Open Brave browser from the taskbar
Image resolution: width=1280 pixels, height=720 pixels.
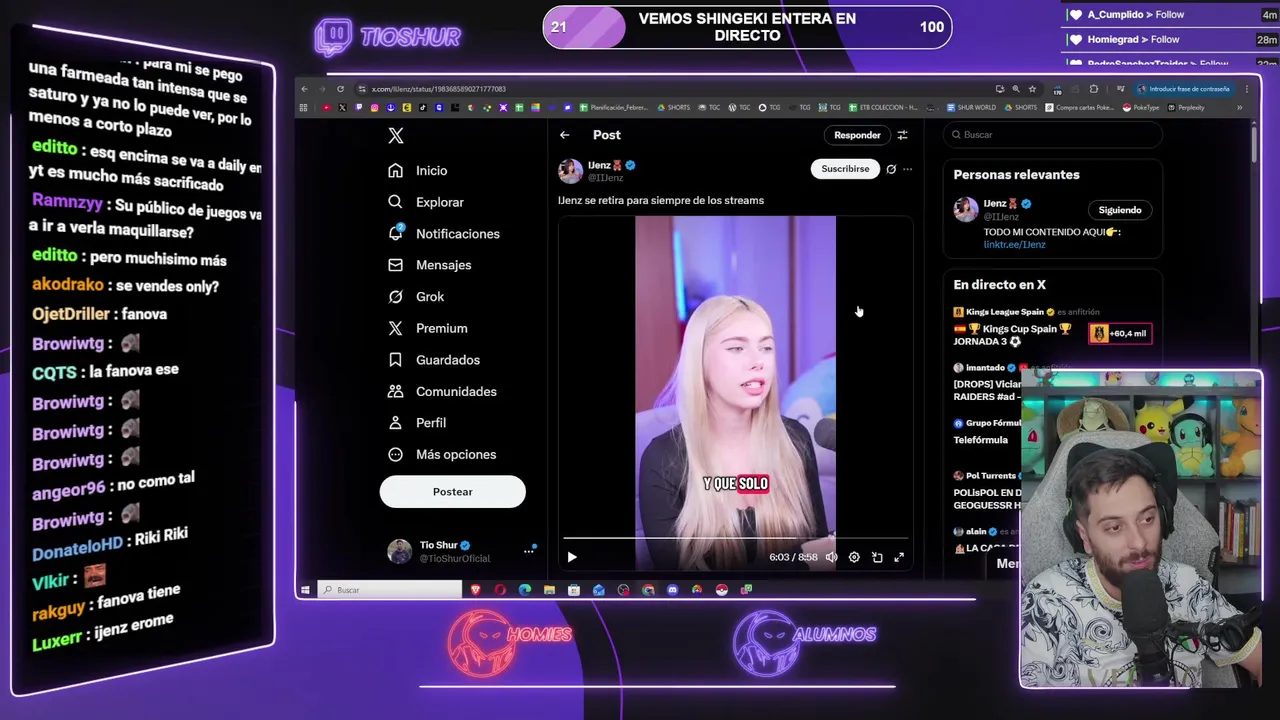pos(475,590)
